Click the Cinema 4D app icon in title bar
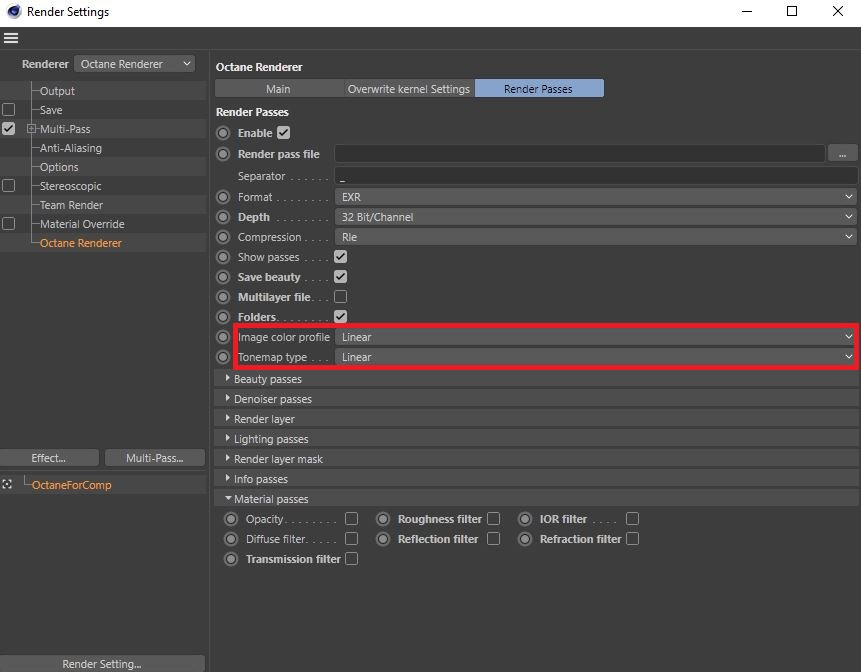 click(x=13, y=11)
